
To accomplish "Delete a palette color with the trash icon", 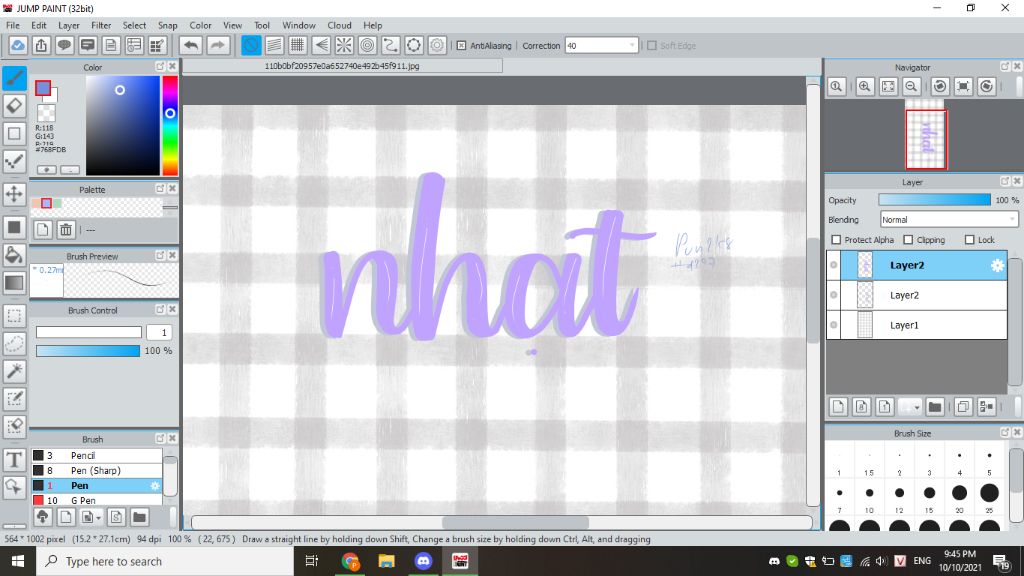I will 66,229.
